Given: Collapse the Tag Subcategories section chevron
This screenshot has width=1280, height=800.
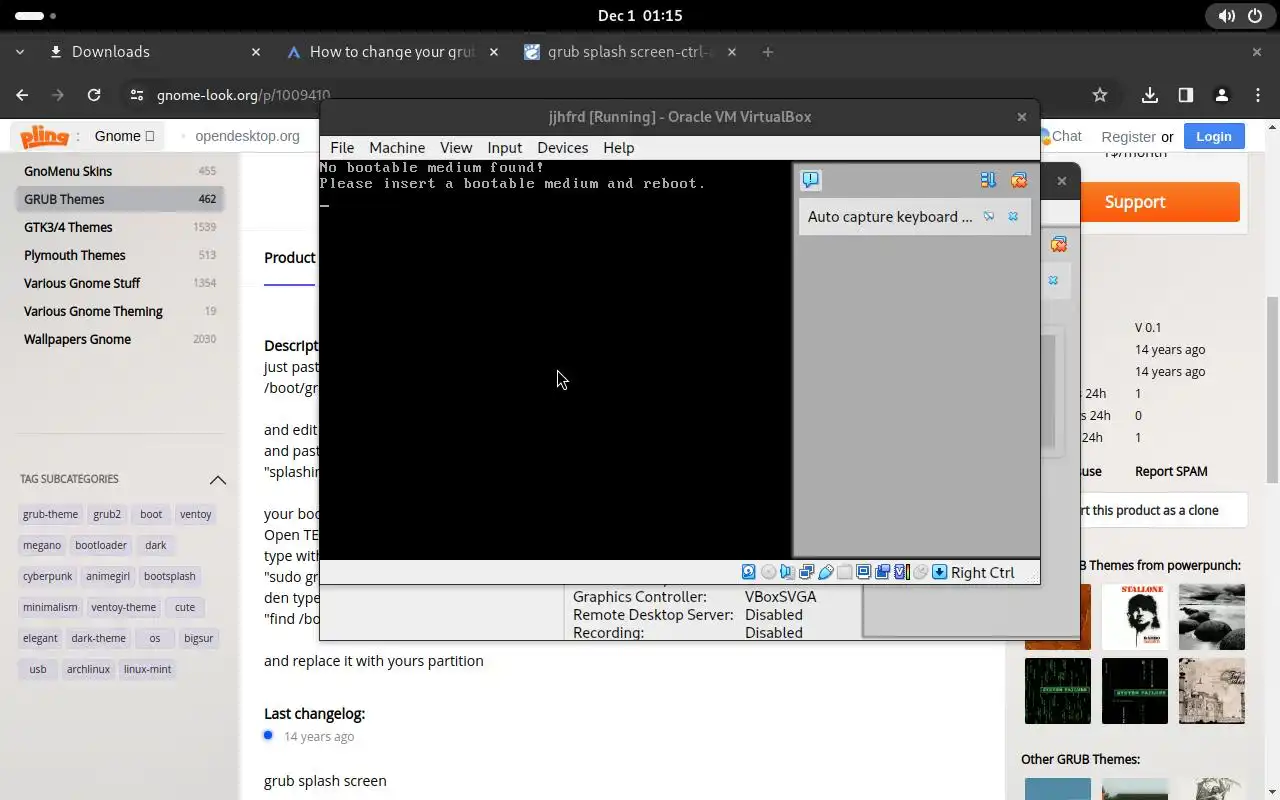Looking at the screenshot, I should click(217, 480).
